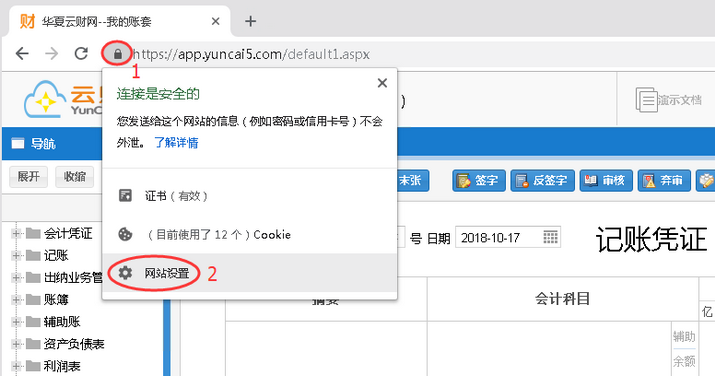
Task: Go back using the back arrow
Action: click(22, 54)
